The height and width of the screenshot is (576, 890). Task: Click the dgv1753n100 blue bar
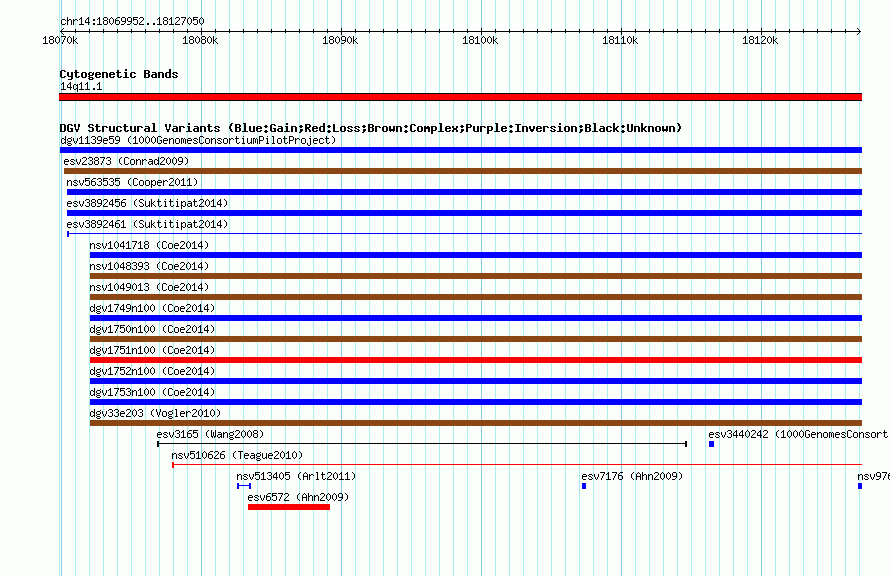476,402
